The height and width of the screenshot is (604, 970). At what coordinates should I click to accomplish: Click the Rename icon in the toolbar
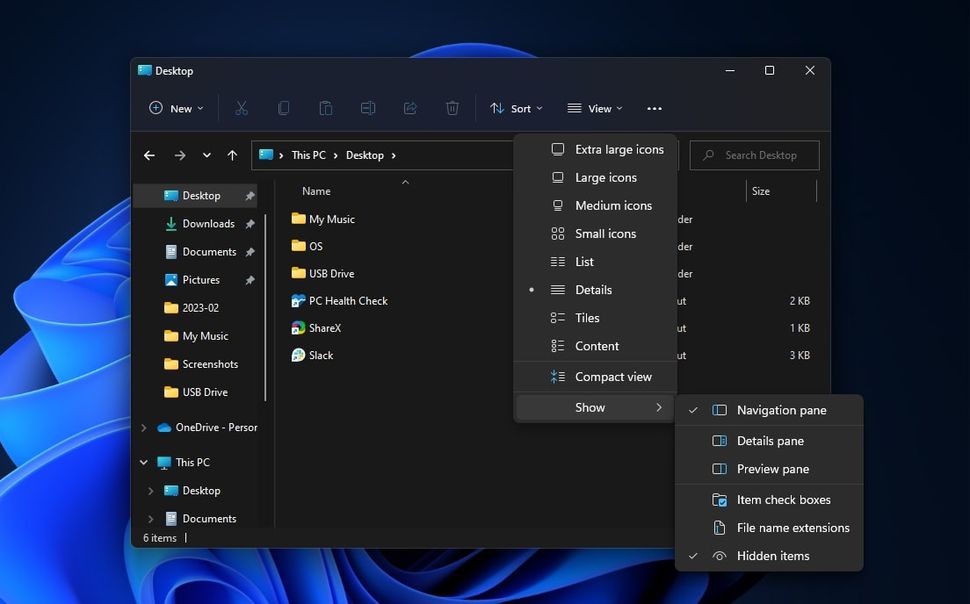pyautogui.click(x=368, y=107)
